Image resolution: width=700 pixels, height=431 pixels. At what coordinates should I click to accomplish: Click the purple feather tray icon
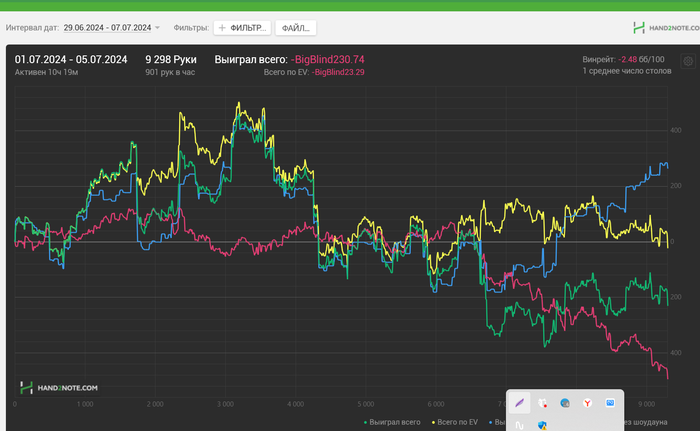click(x=519, y=403)
